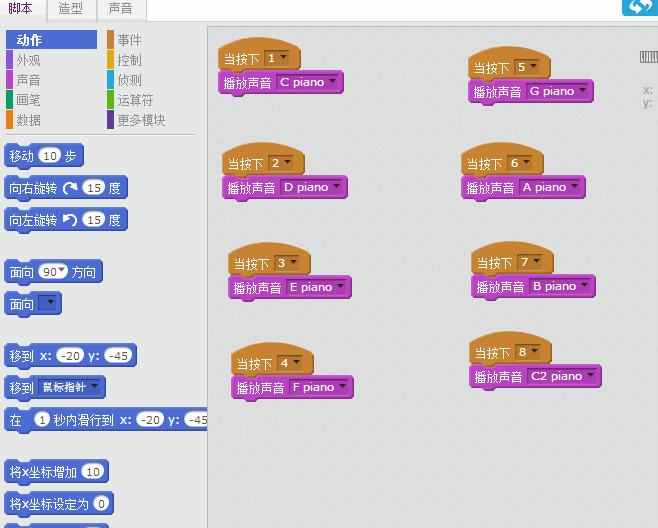Viewport: 658px width, 528px height.
Task: Edit the 将x坐标设定为 value 0
Action: [x=101, y=503]
